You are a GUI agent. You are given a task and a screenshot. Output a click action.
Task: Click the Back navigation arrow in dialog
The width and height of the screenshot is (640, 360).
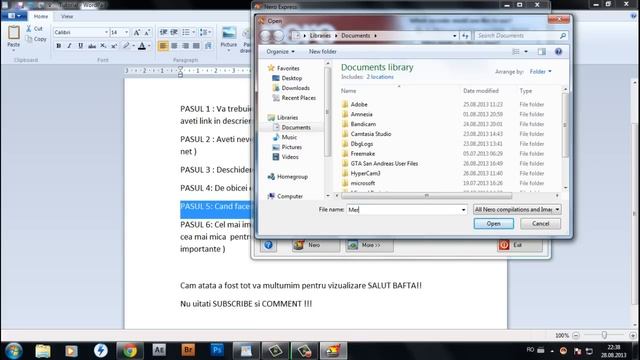[266, 36]
